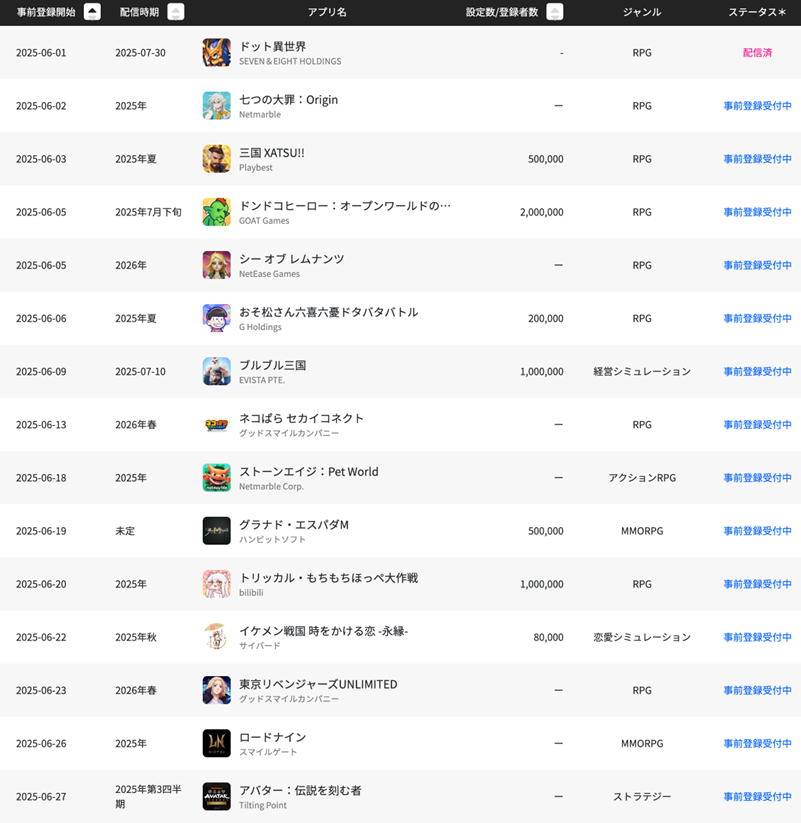
Task: Click the 配信済 status for ドット異世界
Action: 757,52
